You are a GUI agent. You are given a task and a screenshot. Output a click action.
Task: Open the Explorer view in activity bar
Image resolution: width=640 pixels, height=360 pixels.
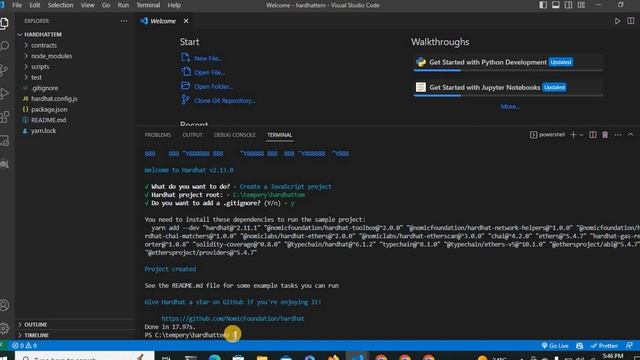click(x=4, y=24)
